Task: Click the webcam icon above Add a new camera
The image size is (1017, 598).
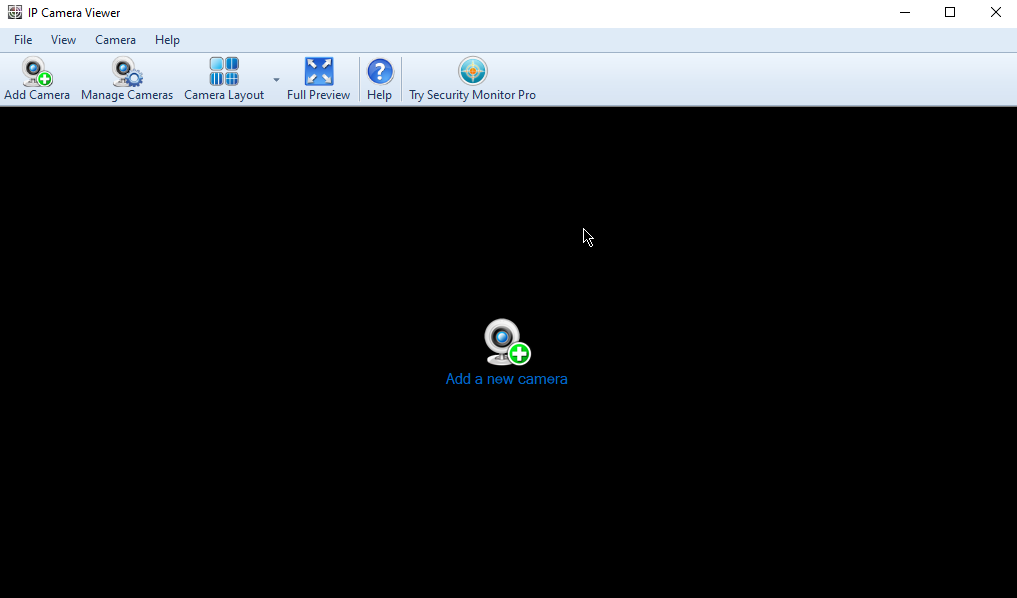Action: (506, 341)
